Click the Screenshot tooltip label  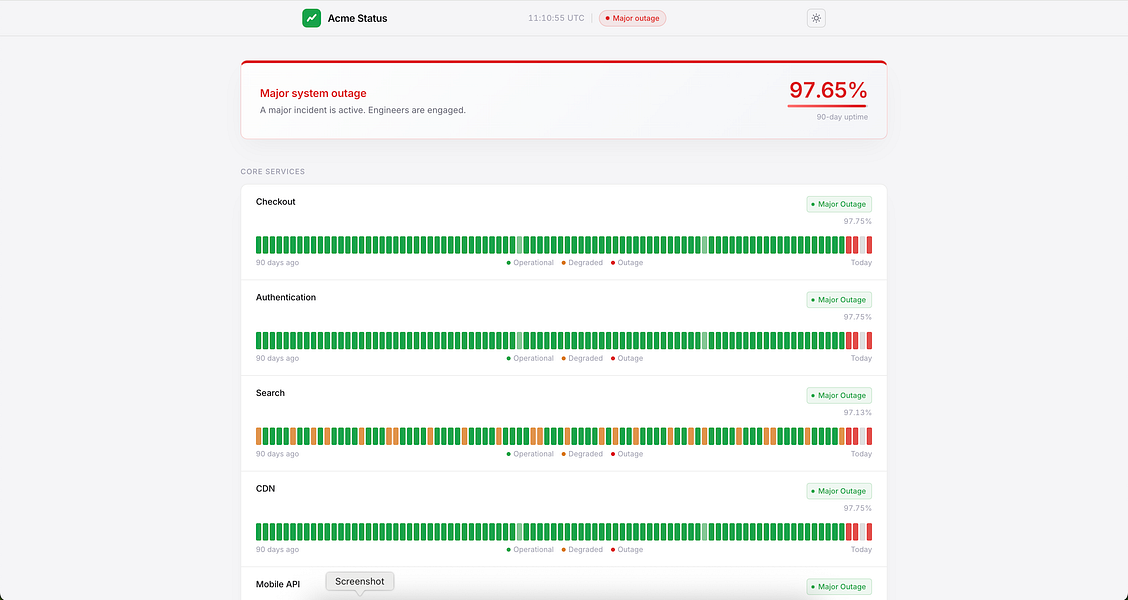pos(360,581)
